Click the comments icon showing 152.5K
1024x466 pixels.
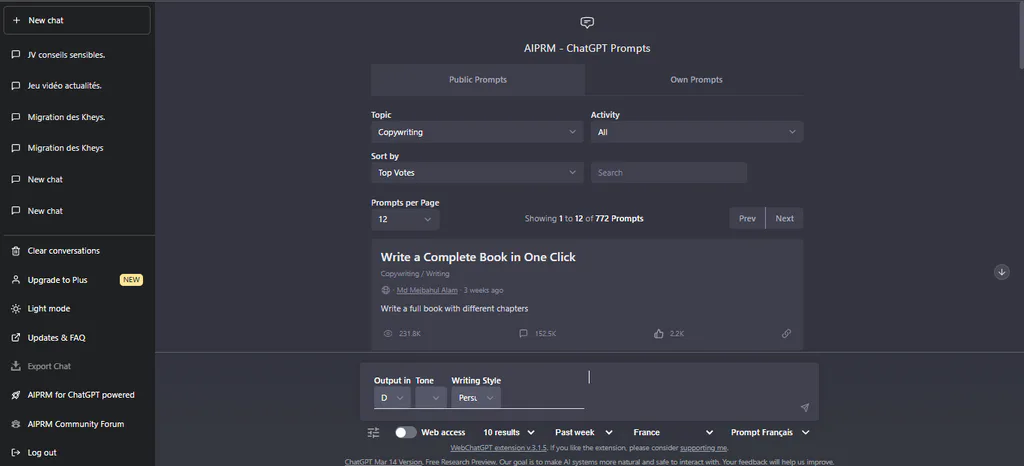[523, 334]
